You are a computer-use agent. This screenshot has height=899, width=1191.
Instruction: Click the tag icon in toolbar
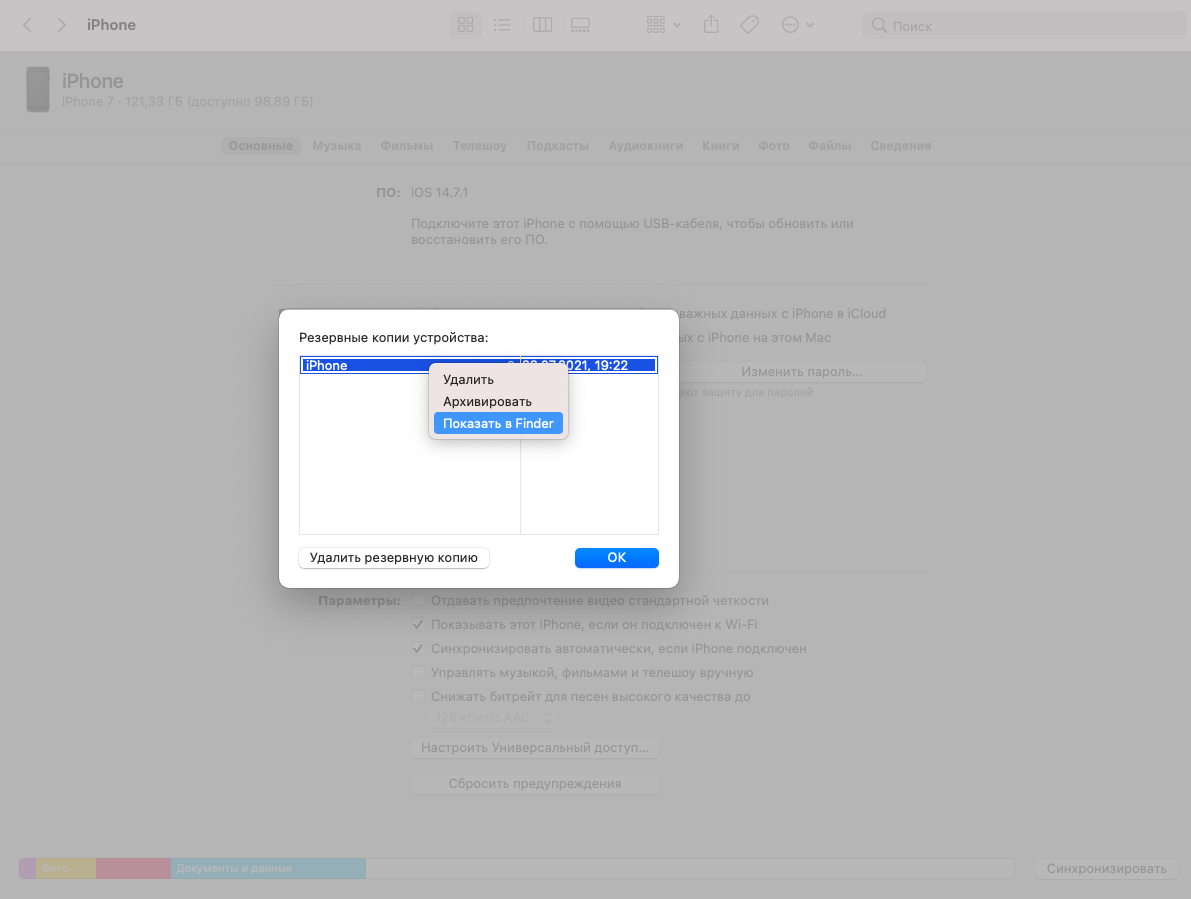(749, 25)
